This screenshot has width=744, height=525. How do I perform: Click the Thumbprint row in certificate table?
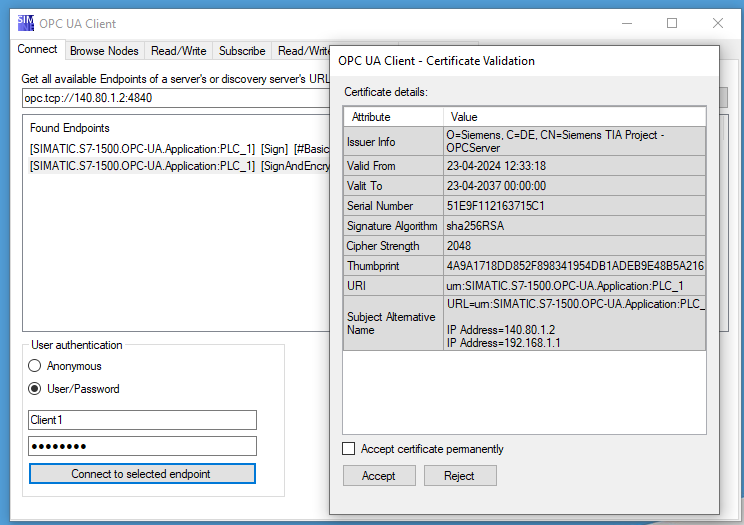(524, 266)
